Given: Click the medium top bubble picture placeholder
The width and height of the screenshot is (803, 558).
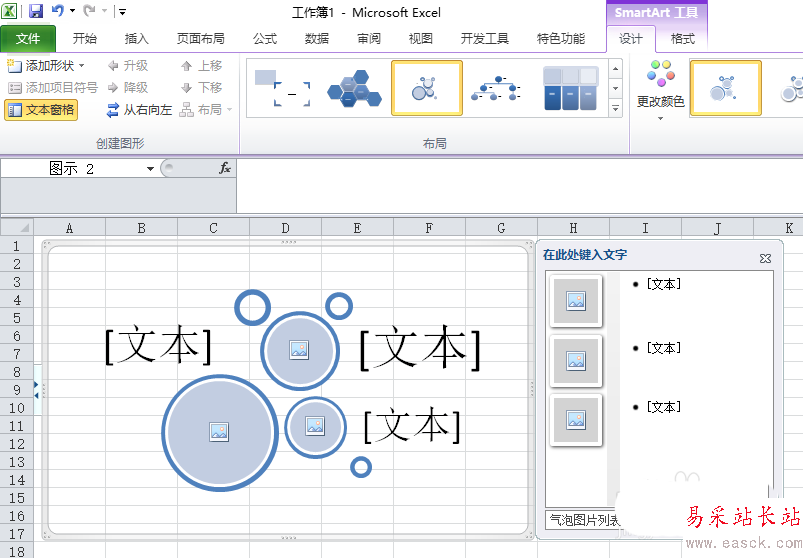Looking at the screenshot, I should (300, 351).
